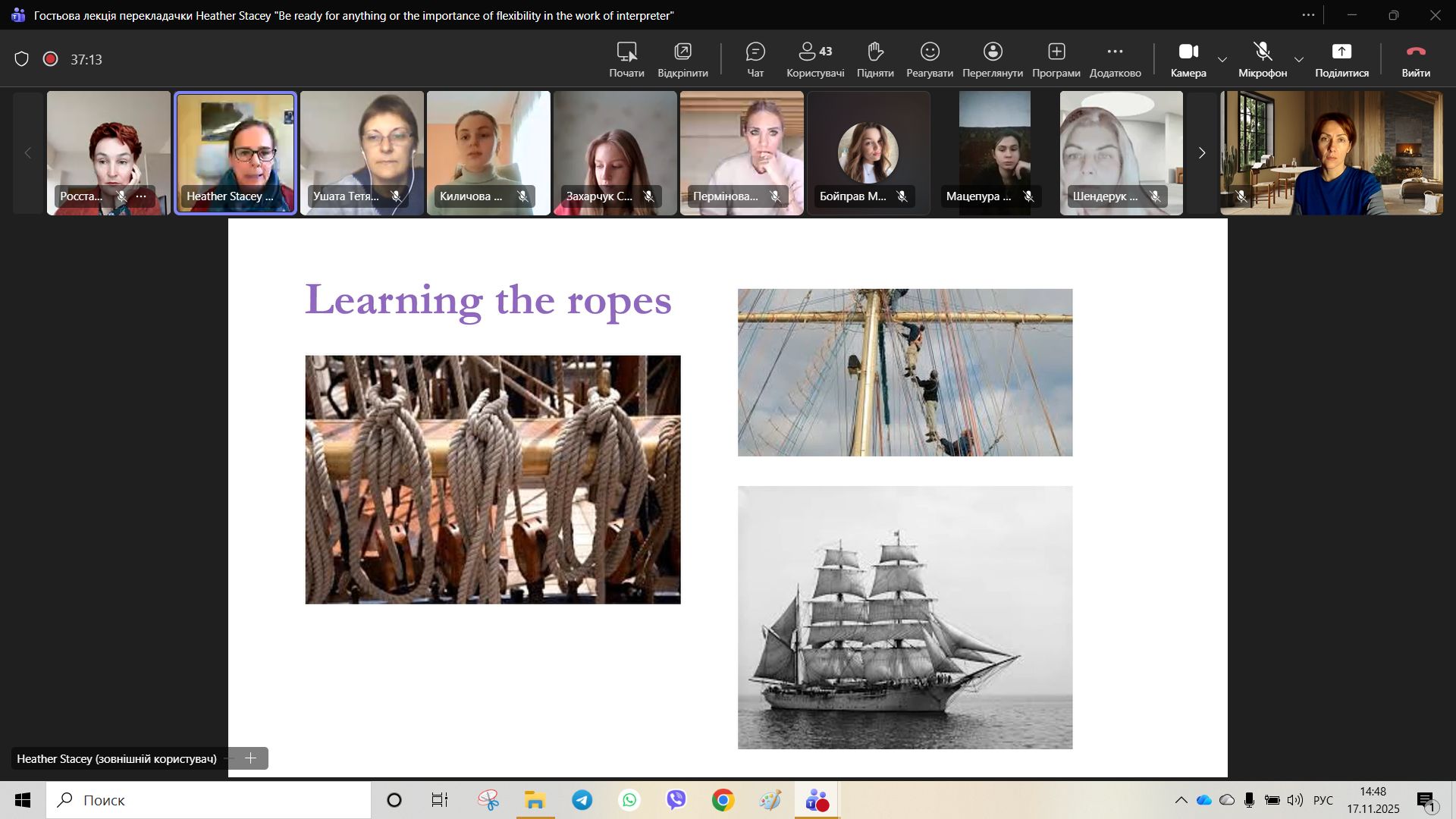Toggle the Камера camera off
Image resolution: width=1456 pixels, height=819 pixels.
point(1188,59)
